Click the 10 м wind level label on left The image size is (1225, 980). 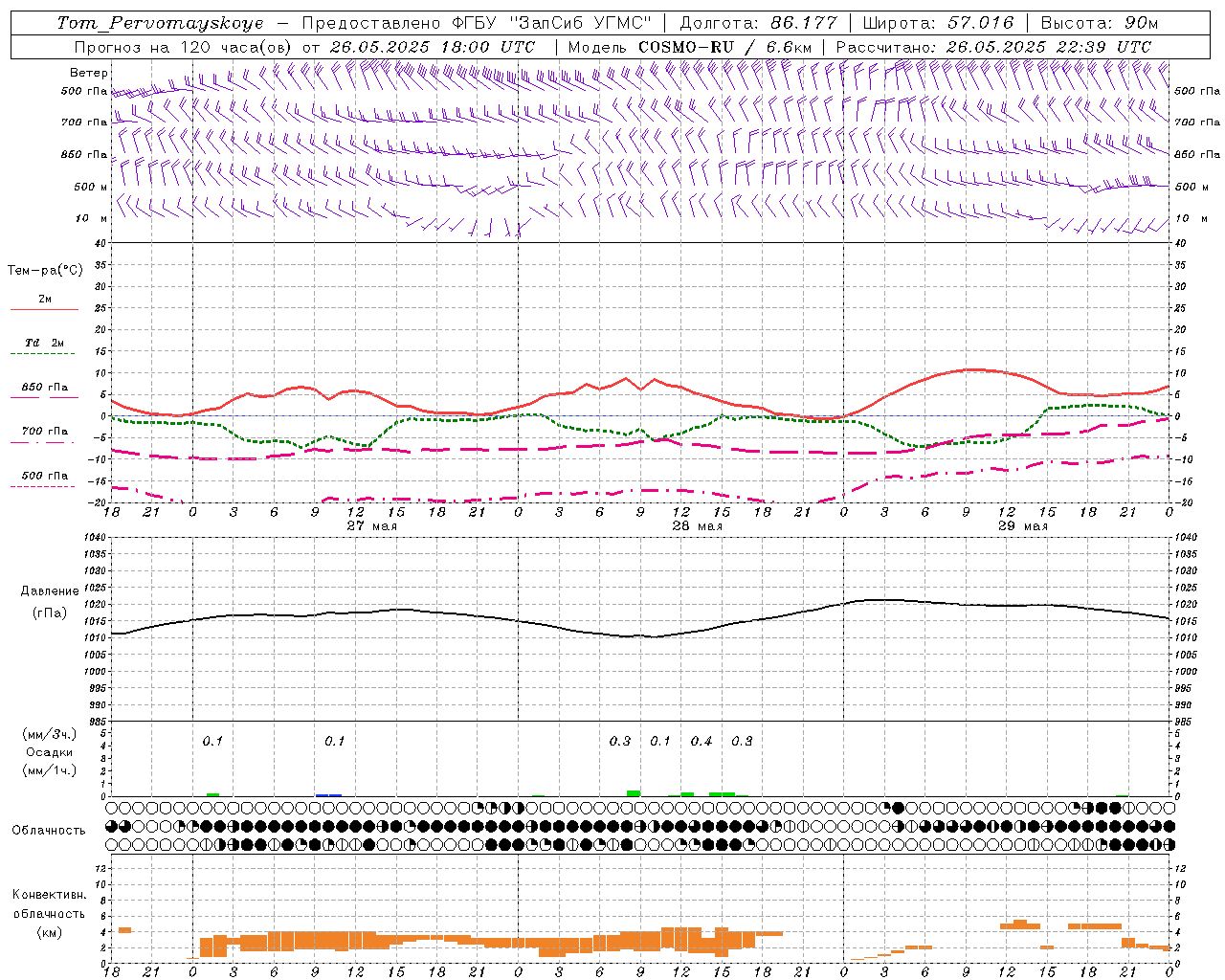92,219
